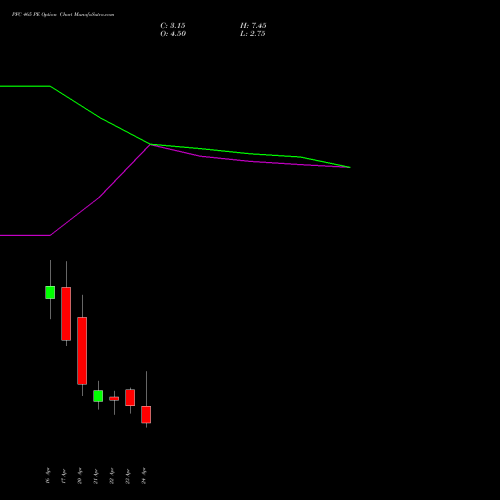The image size is (500, 500).
Task: Click the close value "C: 3.15"
Action: tap(173, 26)
